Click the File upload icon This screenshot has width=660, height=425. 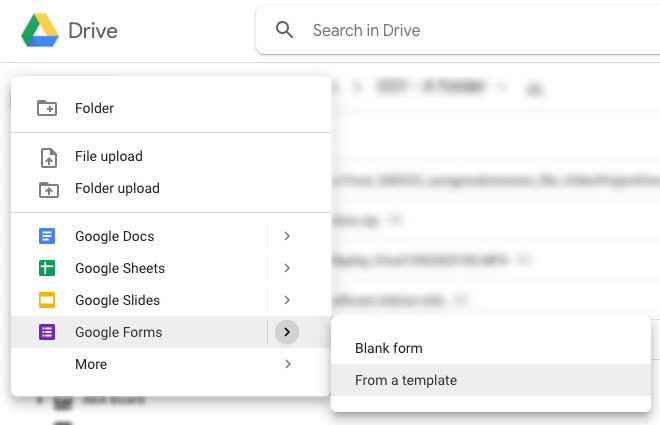click(48, 158)
